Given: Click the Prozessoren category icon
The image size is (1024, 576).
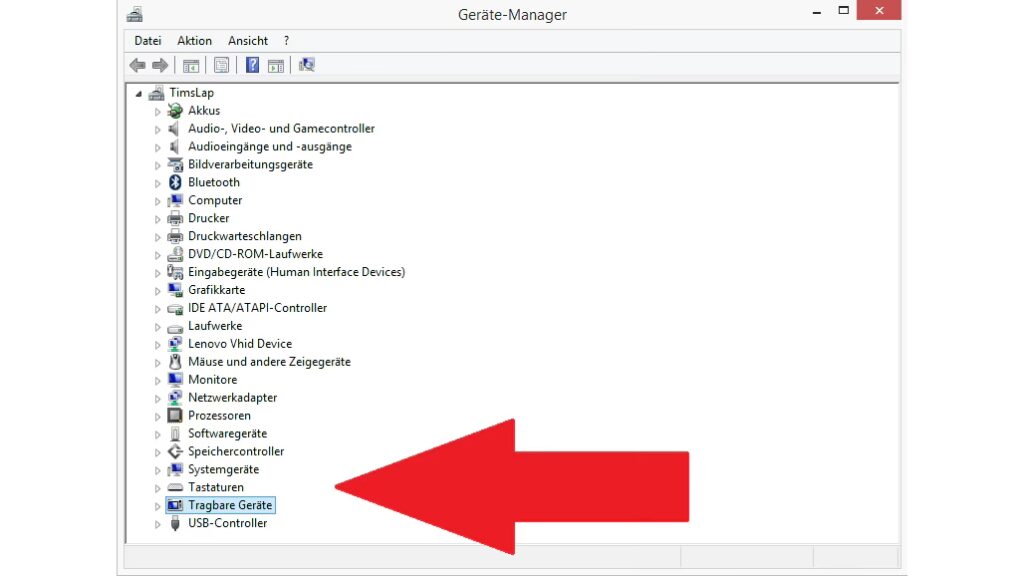Looking at the screenshot, I should coord(175,416).
